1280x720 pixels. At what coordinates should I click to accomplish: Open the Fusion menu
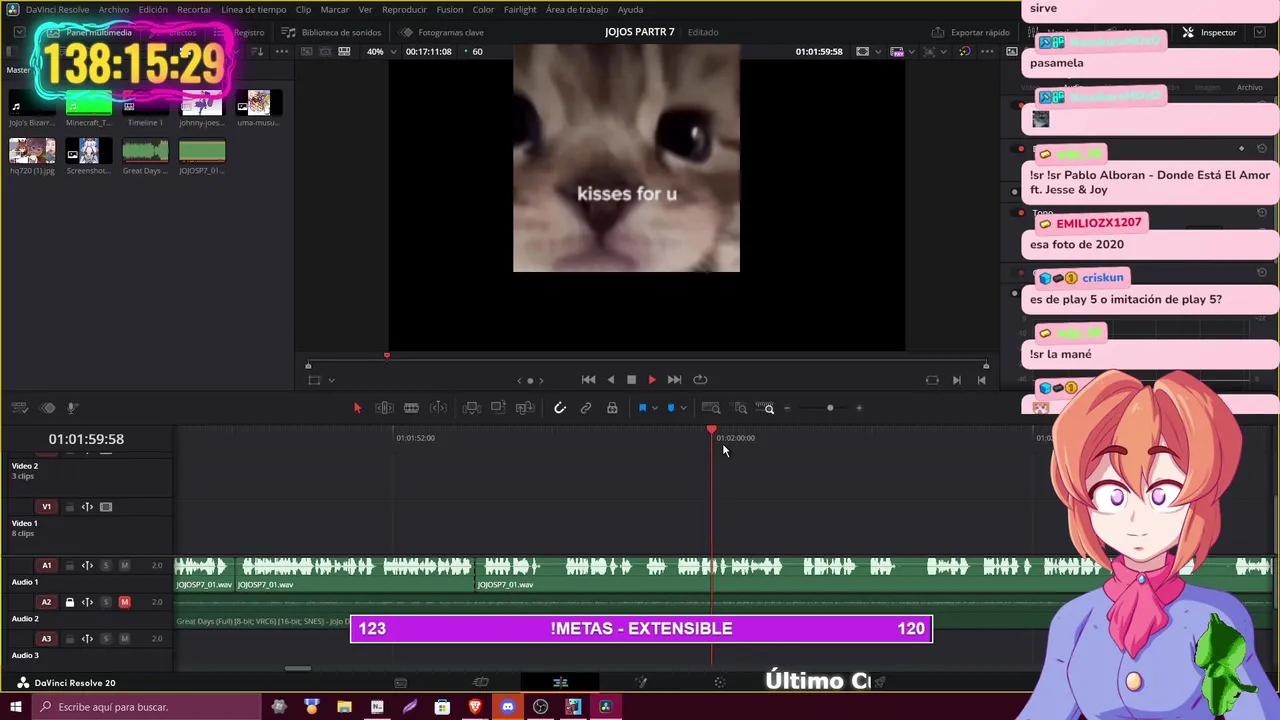(450, 9)
